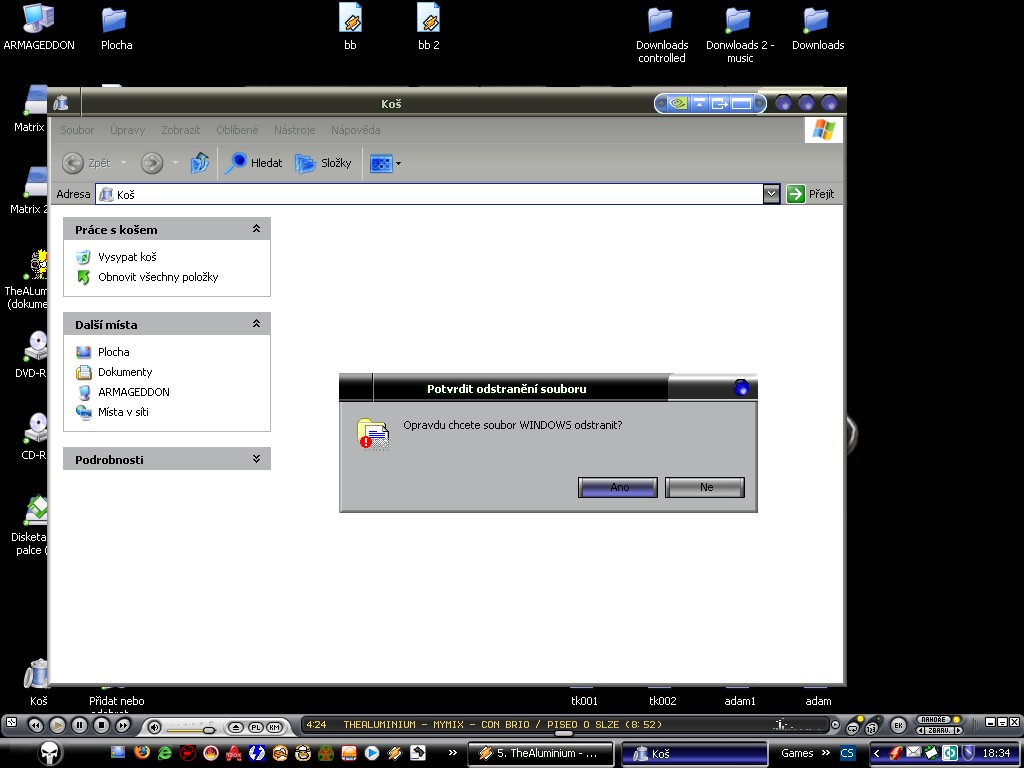Toggle the EK equalizer button
Image resolution: width=1024 pixels, height=768 pixels.
899,725
